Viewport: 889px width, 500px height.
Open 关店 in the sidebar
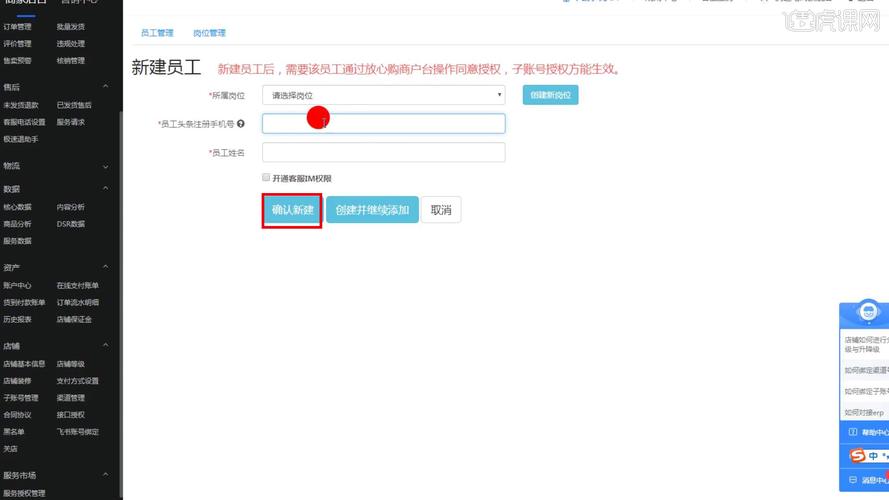(x=11, y=449)
